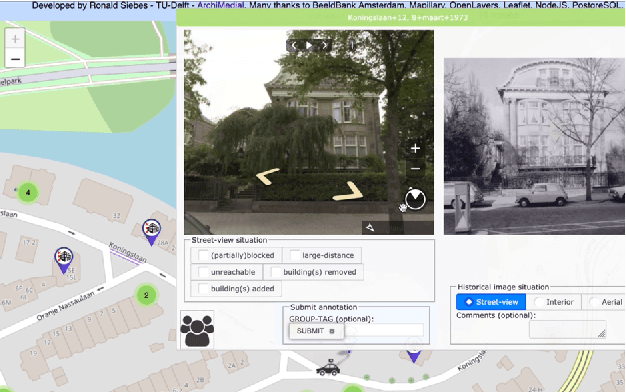The width and height of the screenshot is (626, 392).
Task: Check the building(s) removed checkbox
Action: [276, 272]
